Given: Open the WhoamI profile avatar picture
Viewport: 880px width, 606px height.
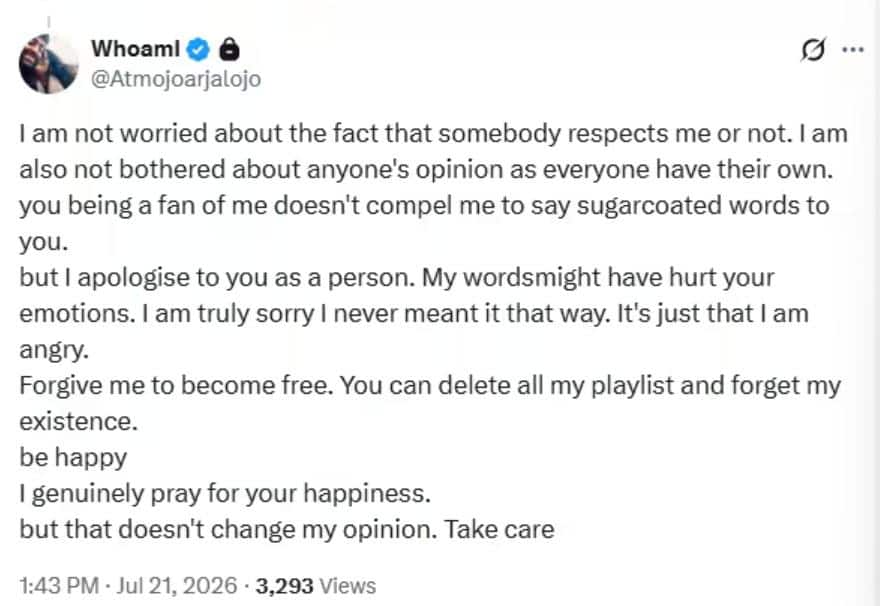Looking at the screenshot, I should click(49, 63).
